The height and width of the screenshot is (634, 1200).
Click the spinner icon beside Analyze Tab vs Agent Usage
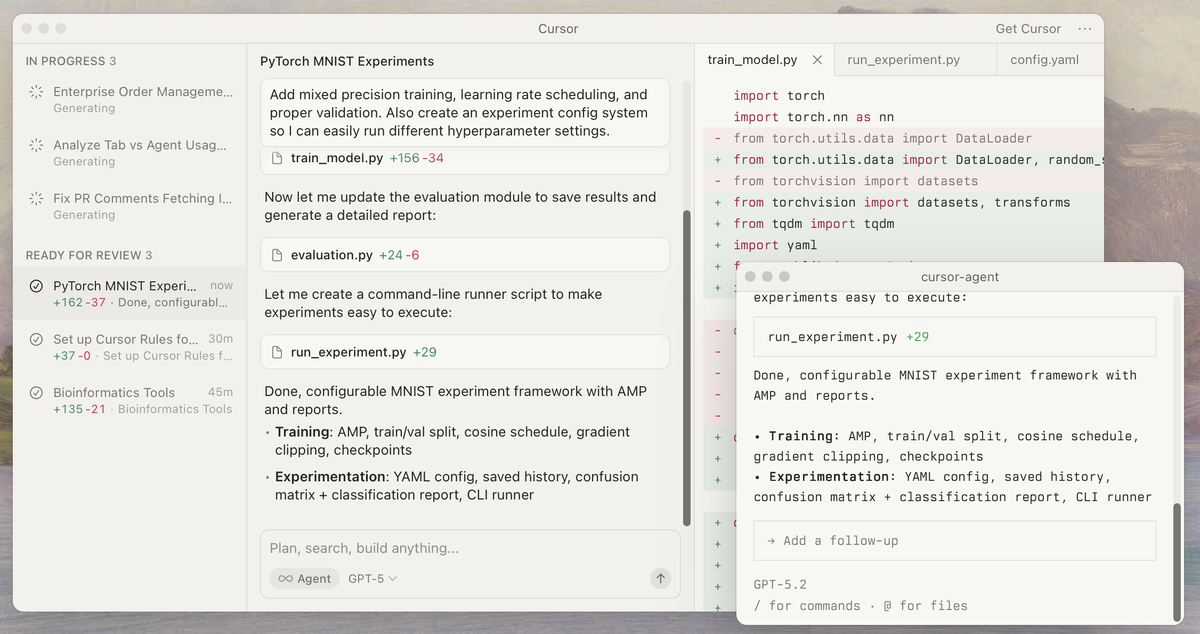pyautogui.click(x=36, y=145)
